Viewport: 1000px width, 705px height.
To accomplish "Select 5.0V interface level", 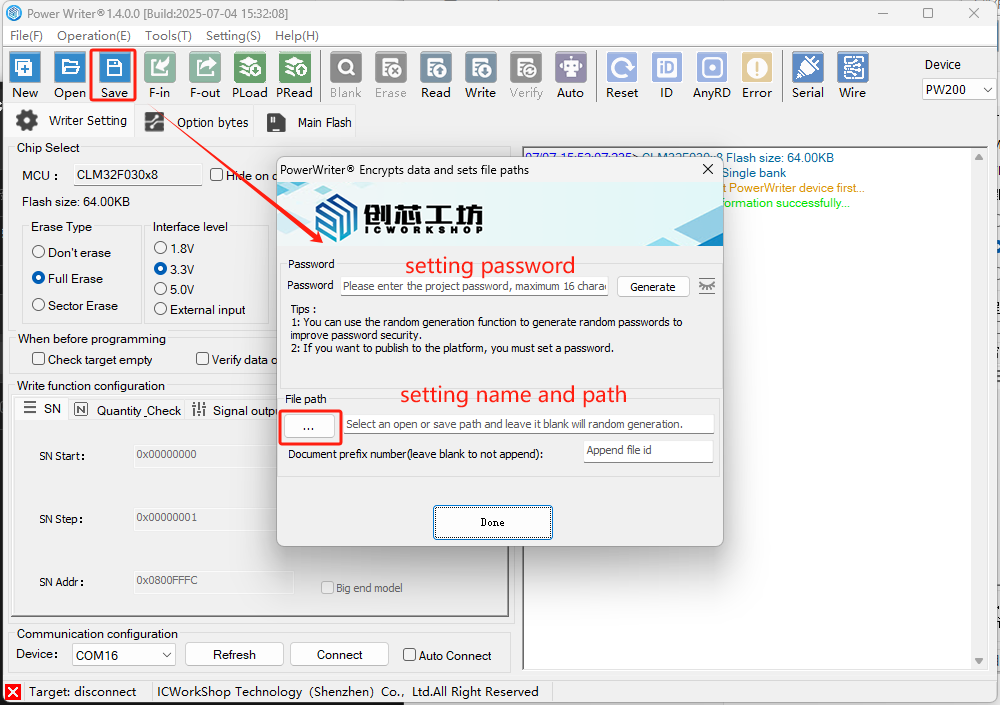I will point(161,289).
